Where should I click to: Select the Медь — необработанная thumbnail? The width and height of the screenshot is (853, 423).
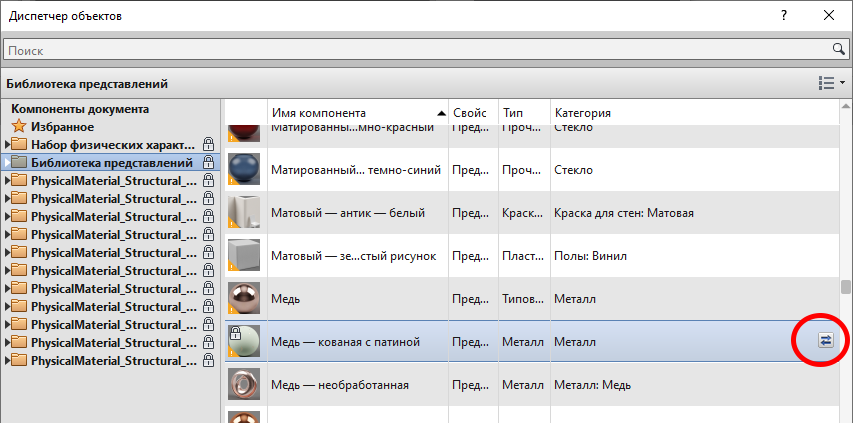pos(244,384)
